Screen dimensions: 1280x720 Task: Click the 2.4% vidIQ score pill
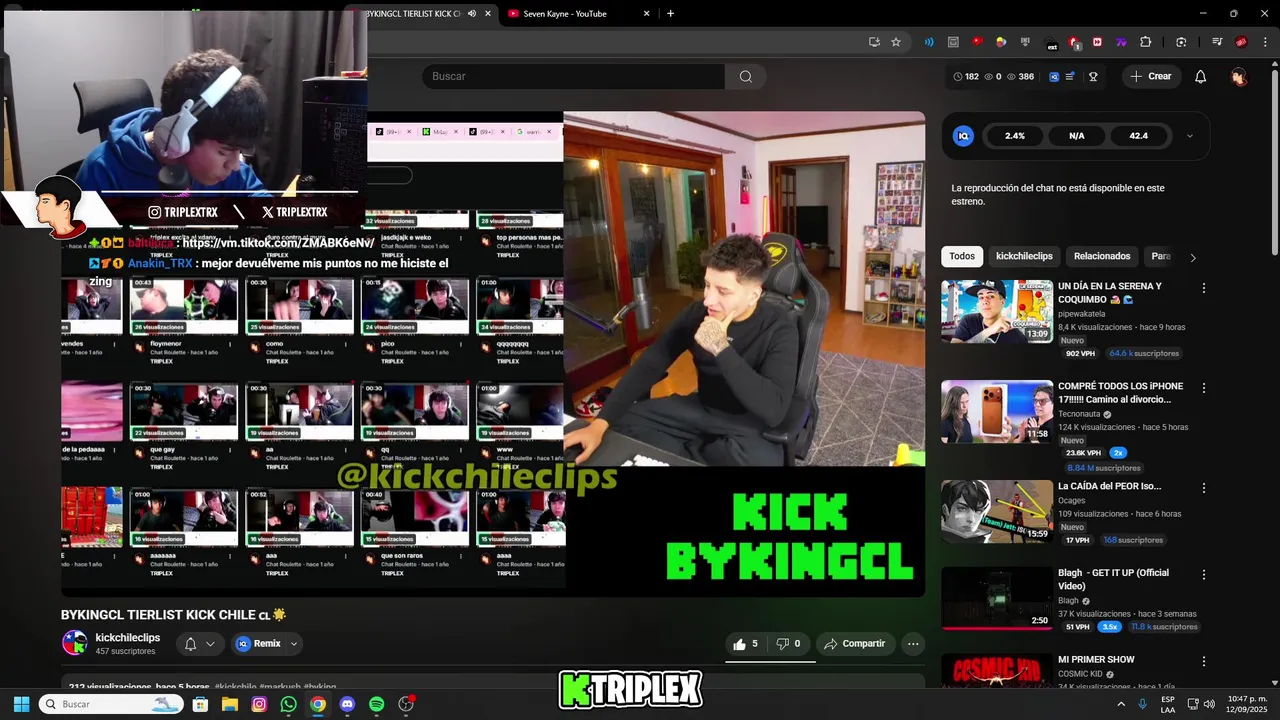coord(1015,136)
